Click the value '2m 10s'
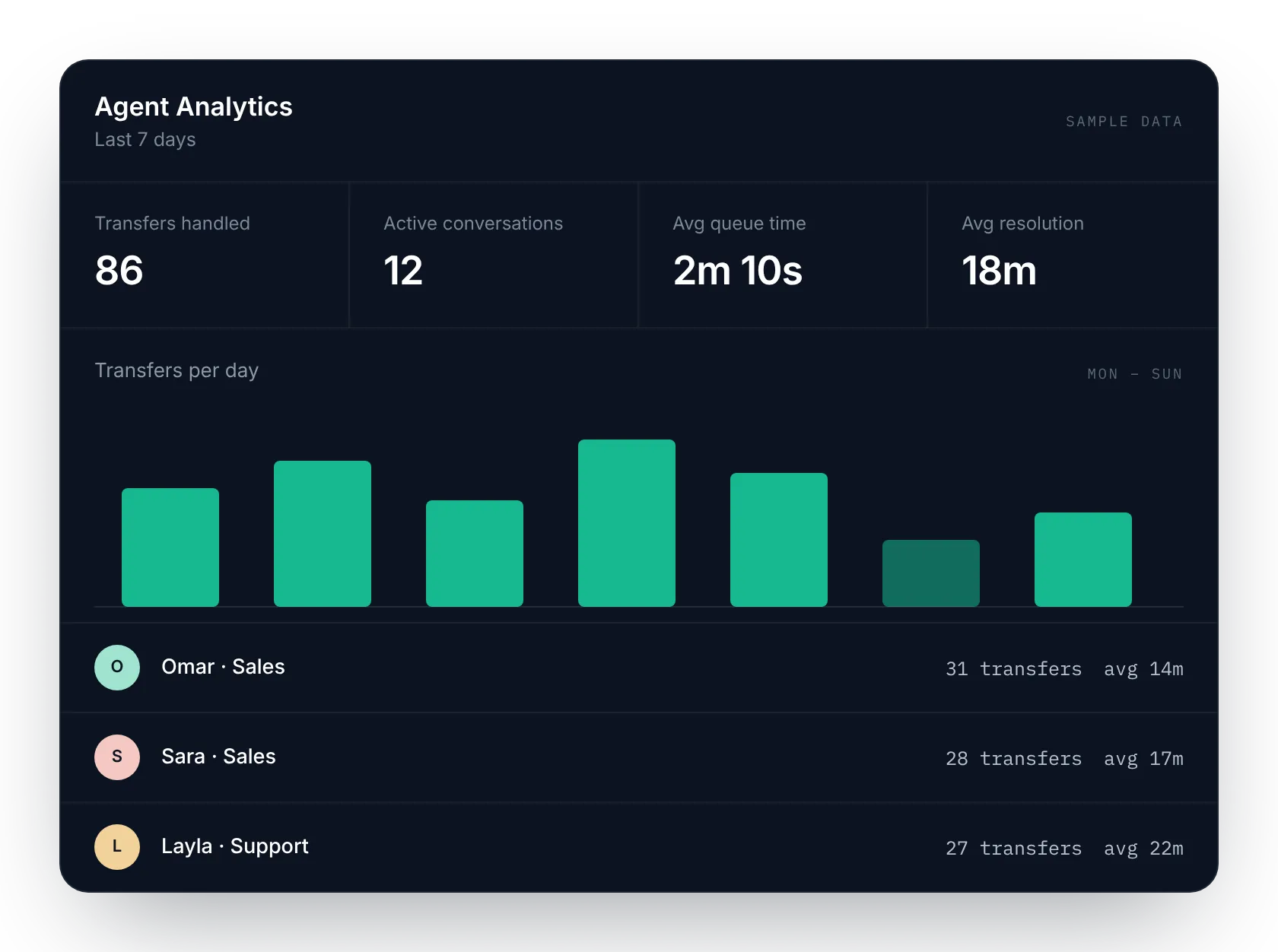The width and height of the screenshot is (1278, 952). point(738,271)
